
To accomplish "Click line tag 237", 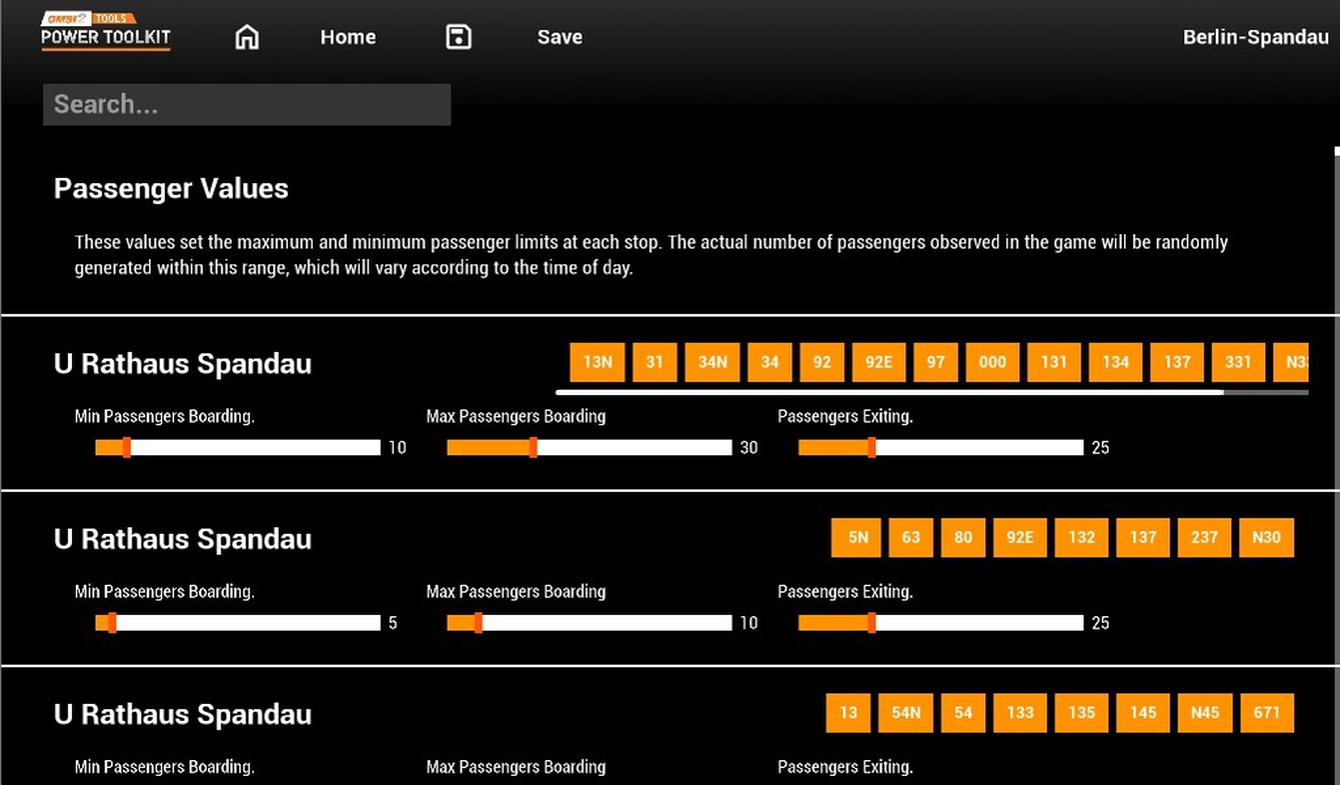I will 1204,537.
